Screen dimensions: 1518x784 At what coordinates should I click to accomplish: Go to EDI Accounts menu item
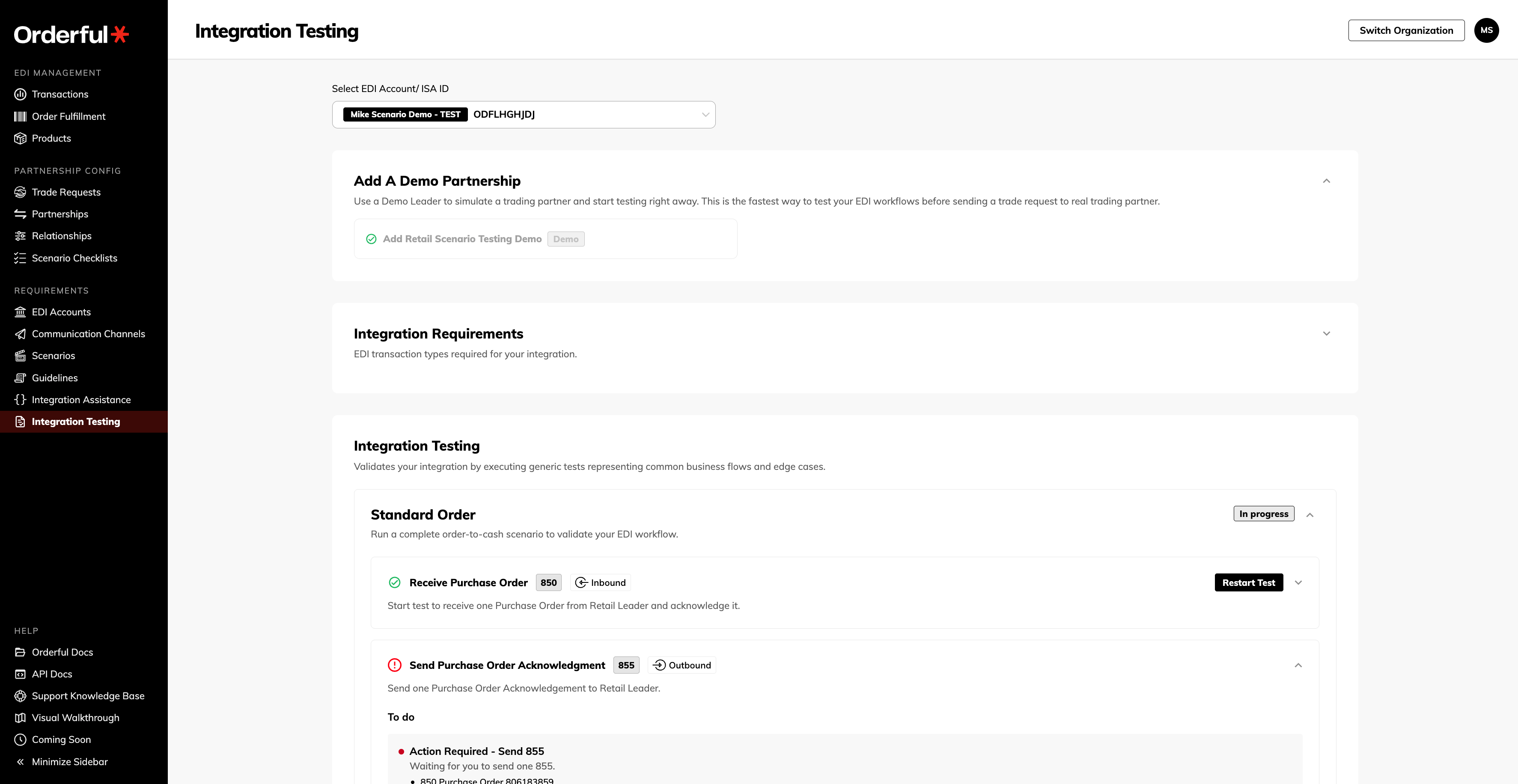click(61, 312)
